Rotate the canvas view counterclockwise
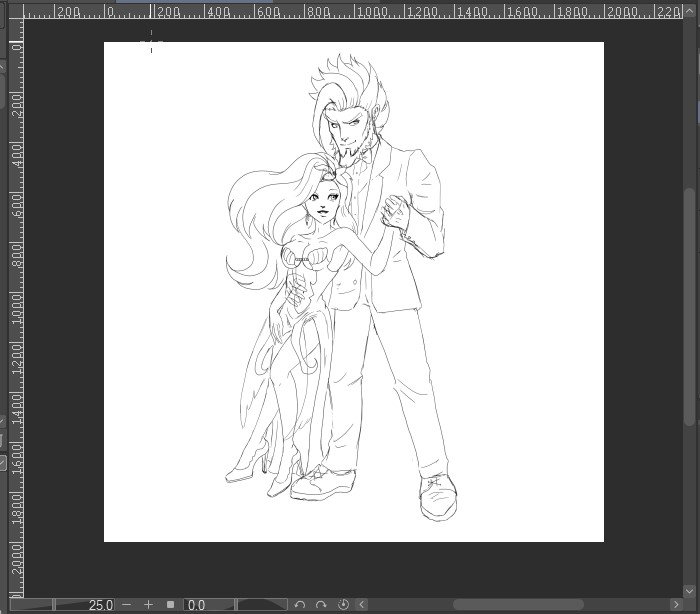The image size is (700, 614). 300,605
